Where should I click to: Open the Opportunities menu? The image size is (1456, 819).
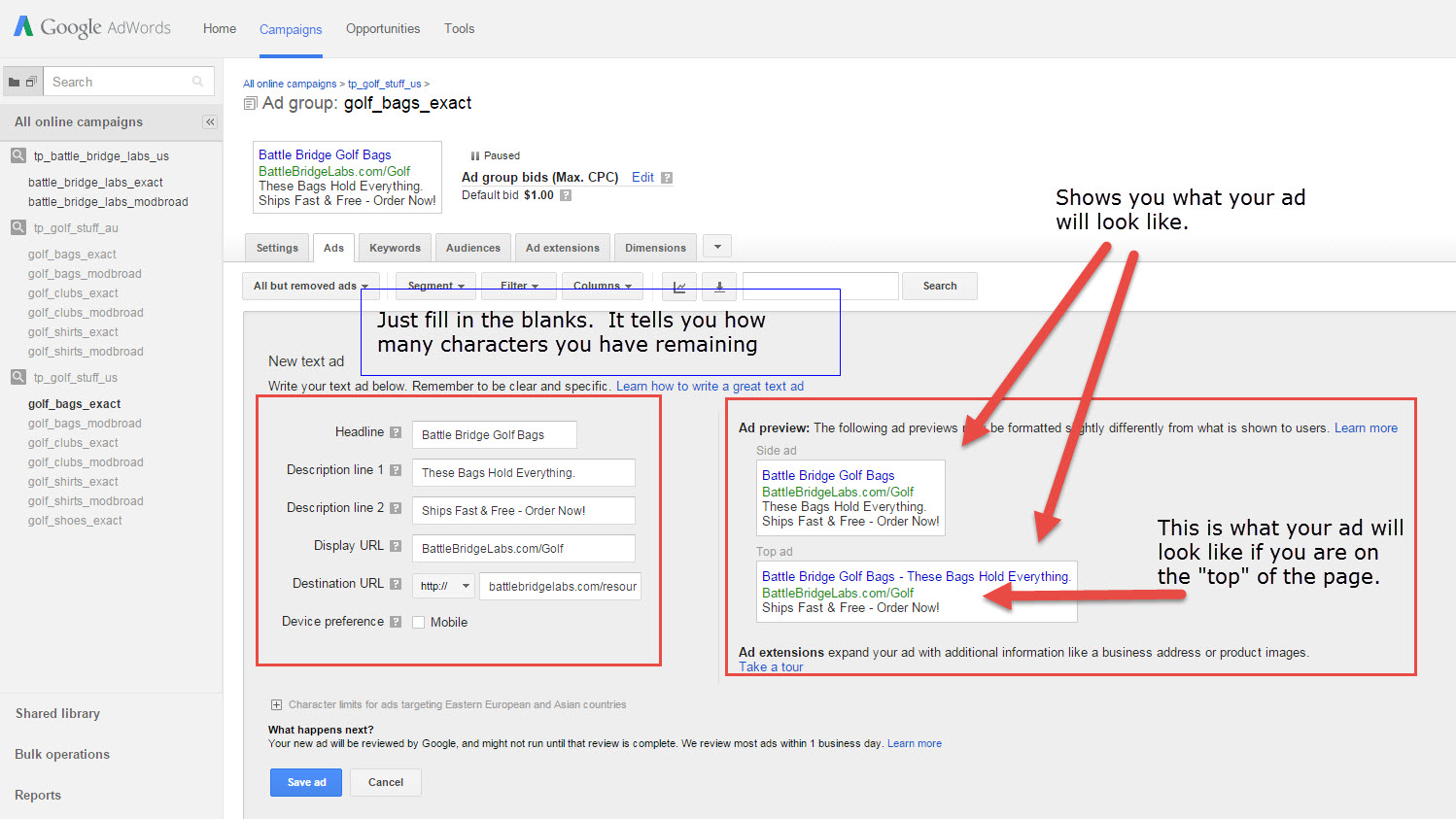(x=382, y=28)
